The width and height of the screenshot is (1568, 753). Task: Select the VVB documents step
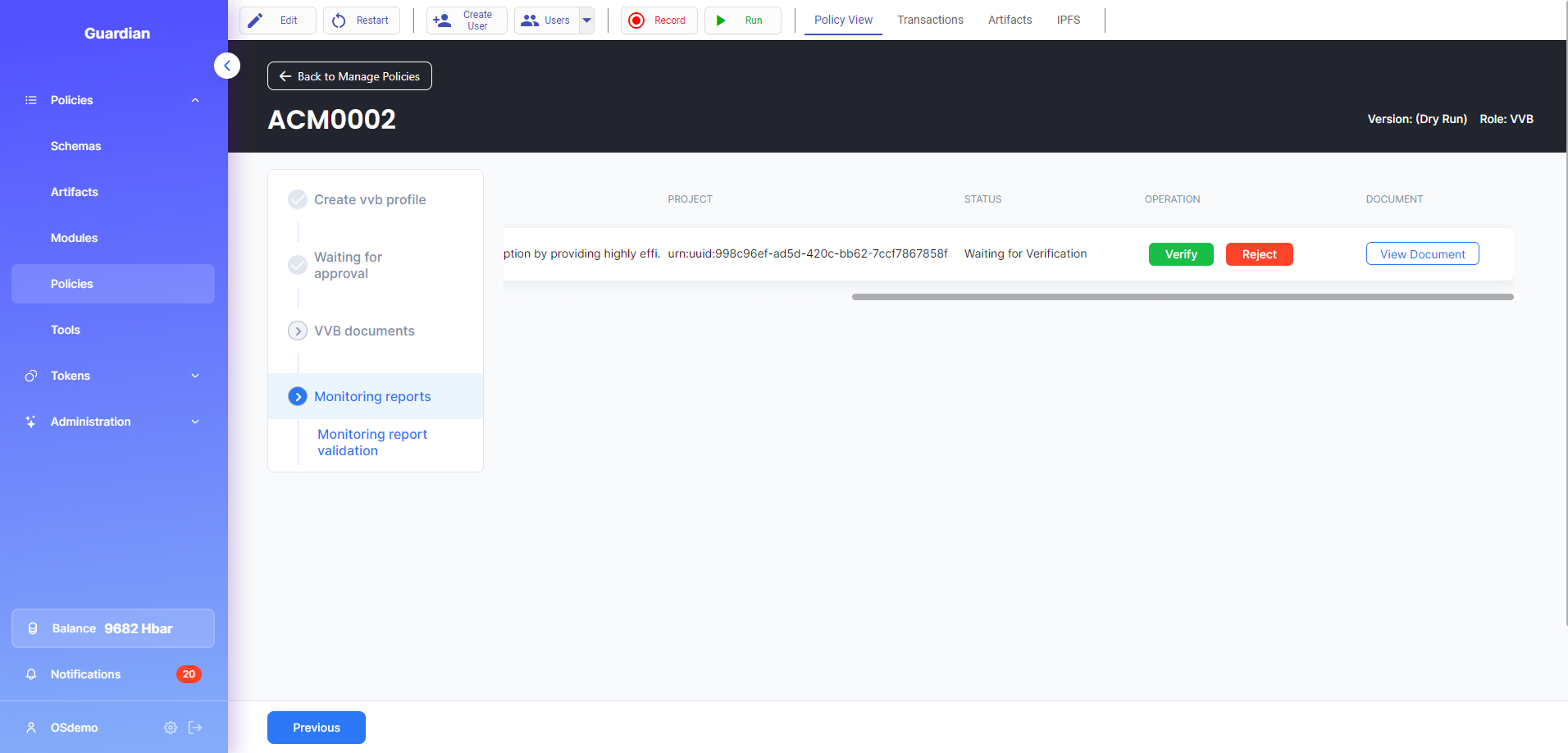click(x=364, y=331)
